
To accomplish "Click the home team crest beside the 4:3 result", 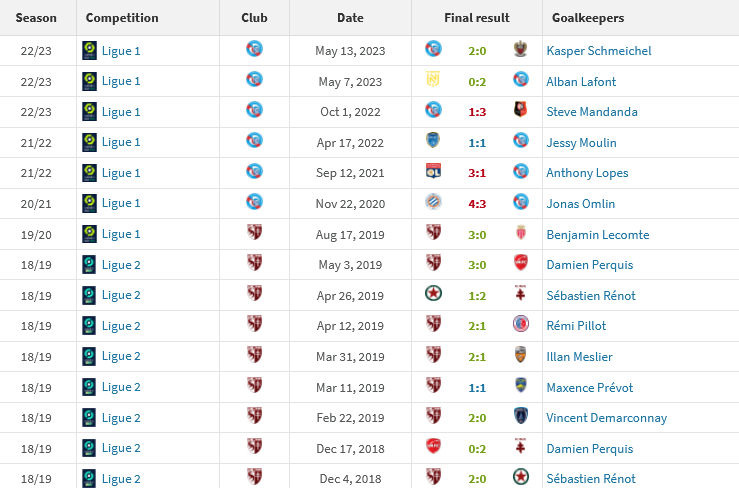I will 434,202.
